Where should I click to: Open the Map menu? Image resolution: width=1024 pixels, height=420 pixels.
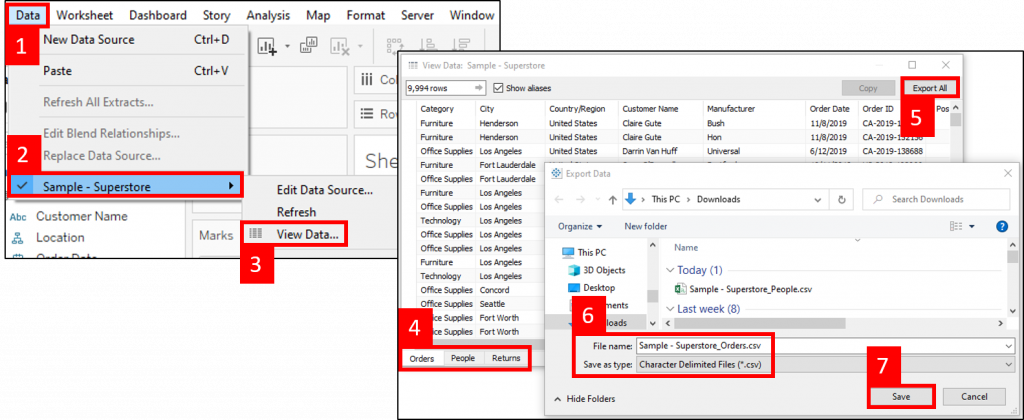(318, 15)
